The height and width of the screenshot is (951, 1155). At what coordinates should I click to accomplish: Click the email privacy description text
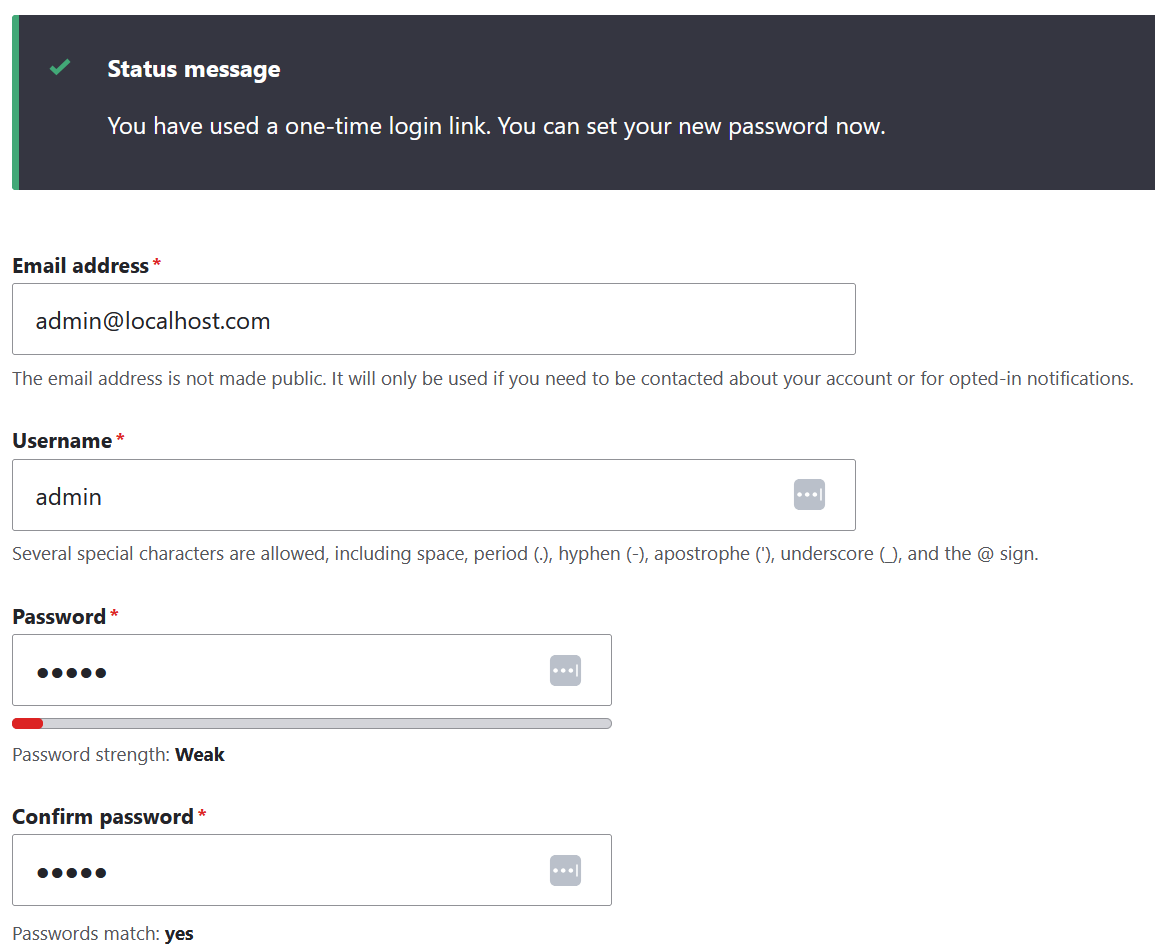click(x=572, y=379)
